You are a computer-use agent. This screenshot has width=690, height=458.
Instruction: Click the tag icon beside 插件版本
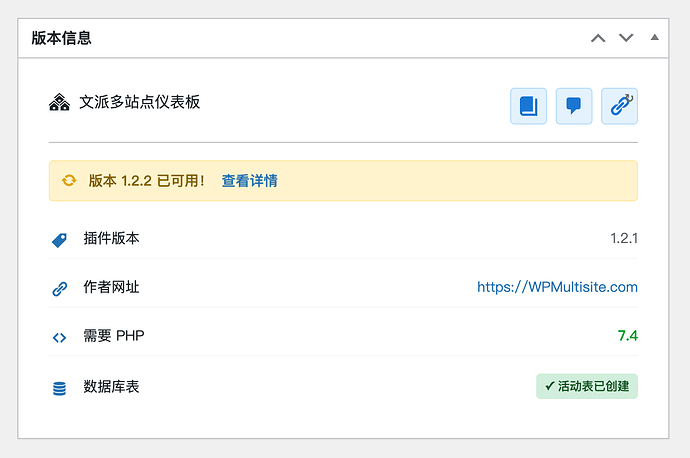pyautogui.click(x=59, y=240)
